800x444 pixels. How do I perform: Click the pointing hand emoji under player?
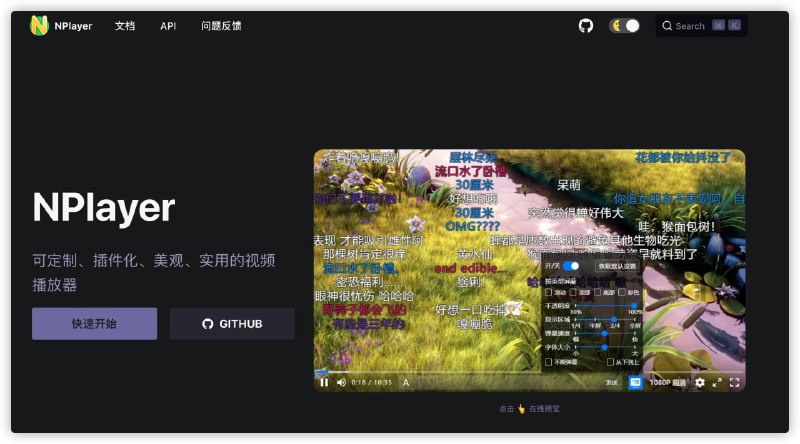point(521,409)
